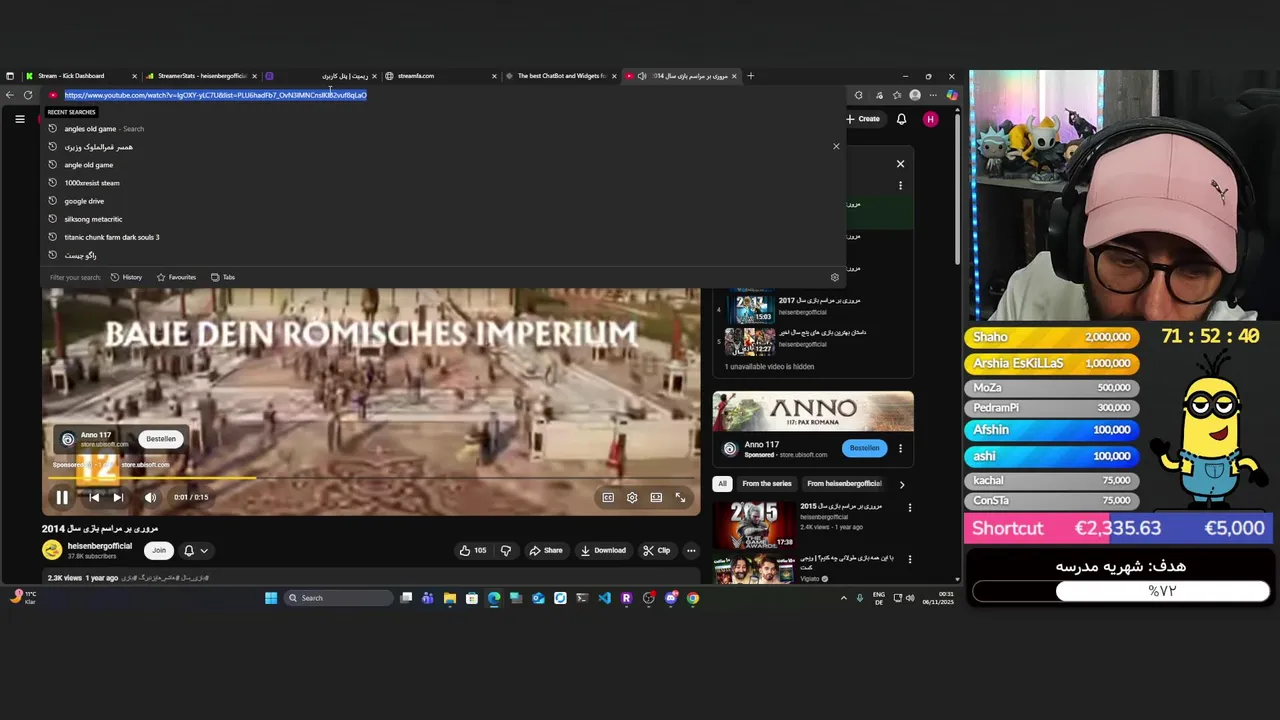The image size is (1280, 720).
Task: Select '1000xresist steam' recent search
Action: (442, 183)
